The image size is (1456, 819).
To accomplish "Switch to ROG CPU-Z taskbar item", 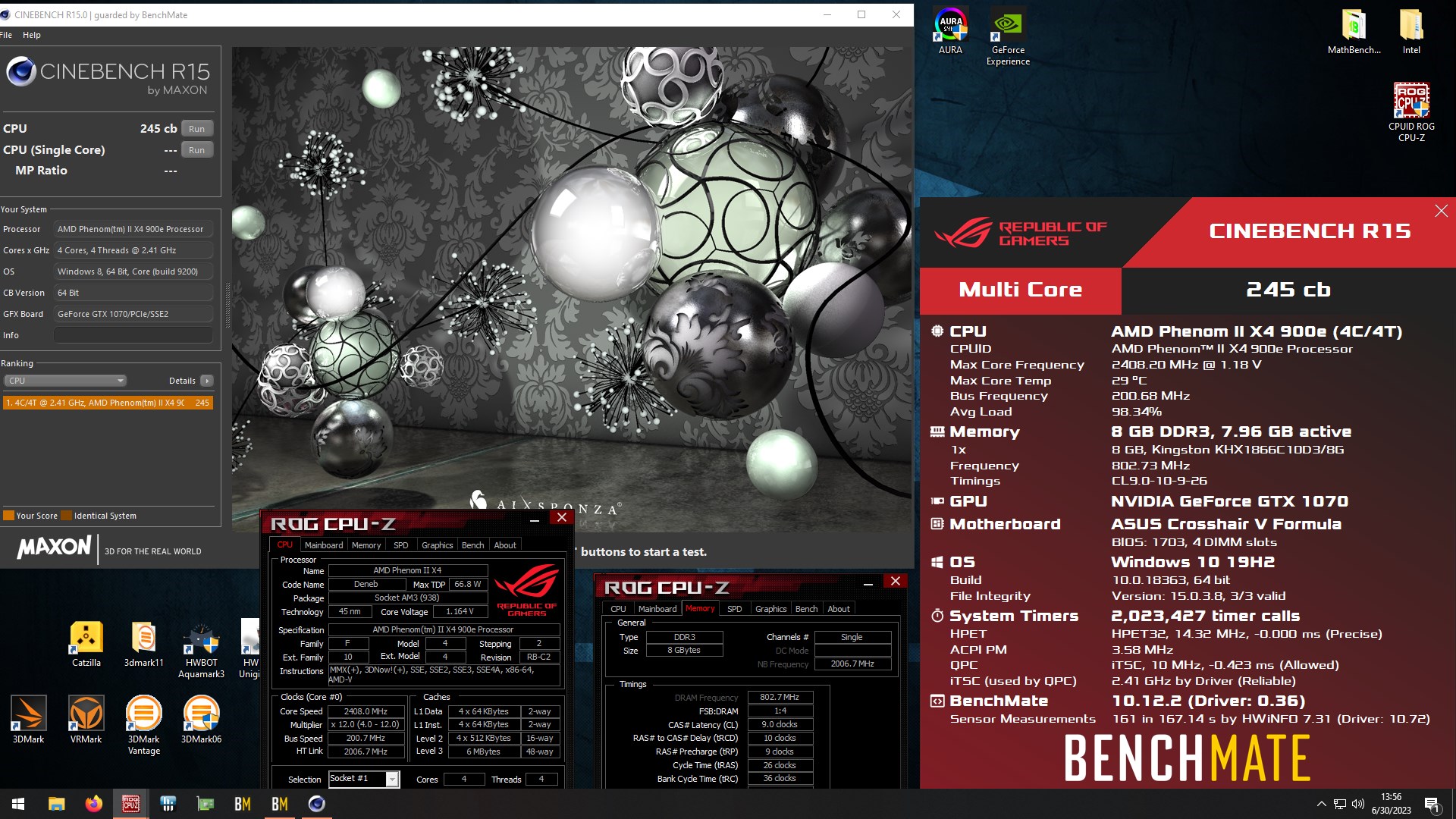I will click(x=130, y=804).
